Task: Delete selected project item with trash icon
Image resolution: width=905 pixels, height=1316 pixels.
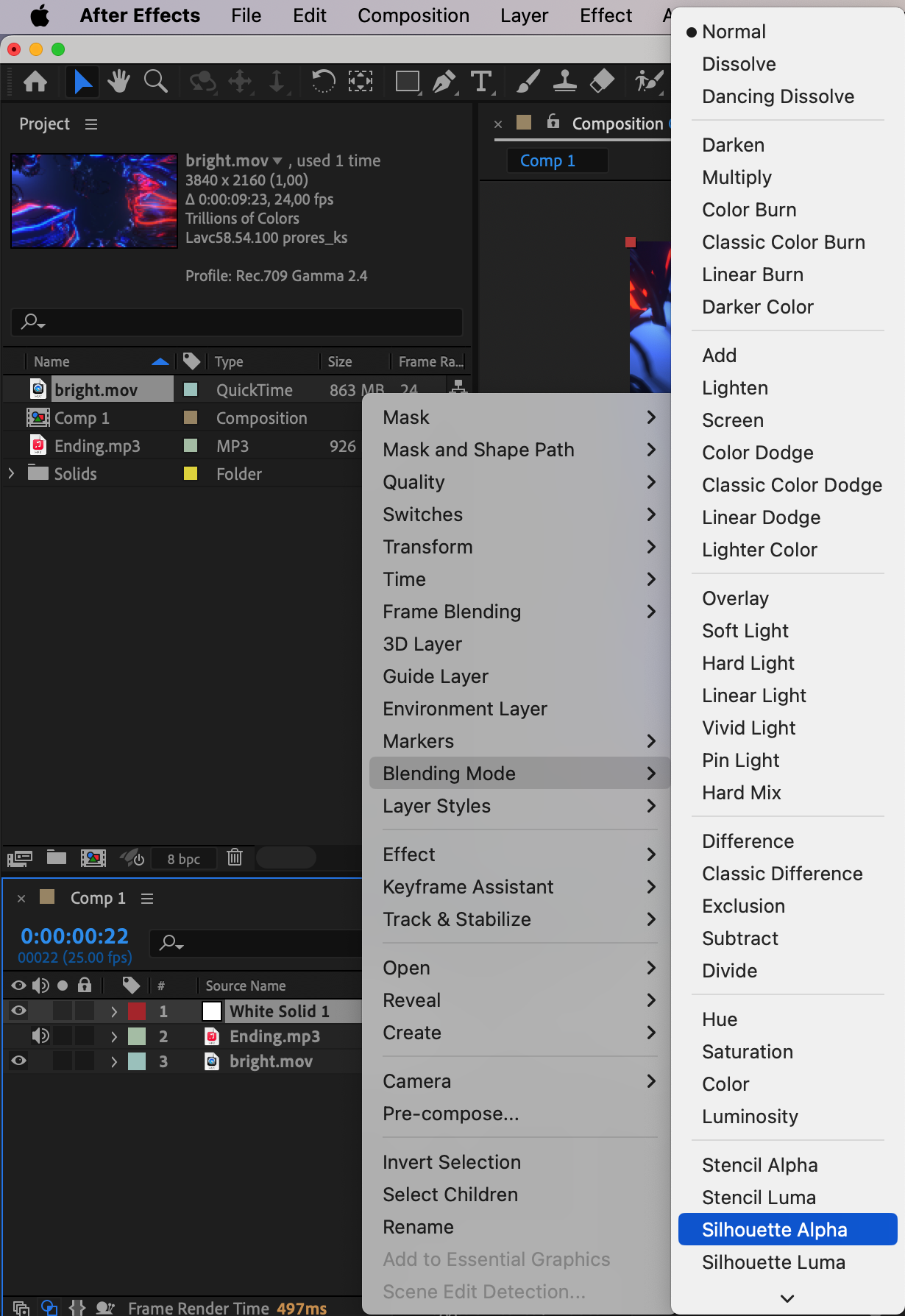Action: click(235, 857)
